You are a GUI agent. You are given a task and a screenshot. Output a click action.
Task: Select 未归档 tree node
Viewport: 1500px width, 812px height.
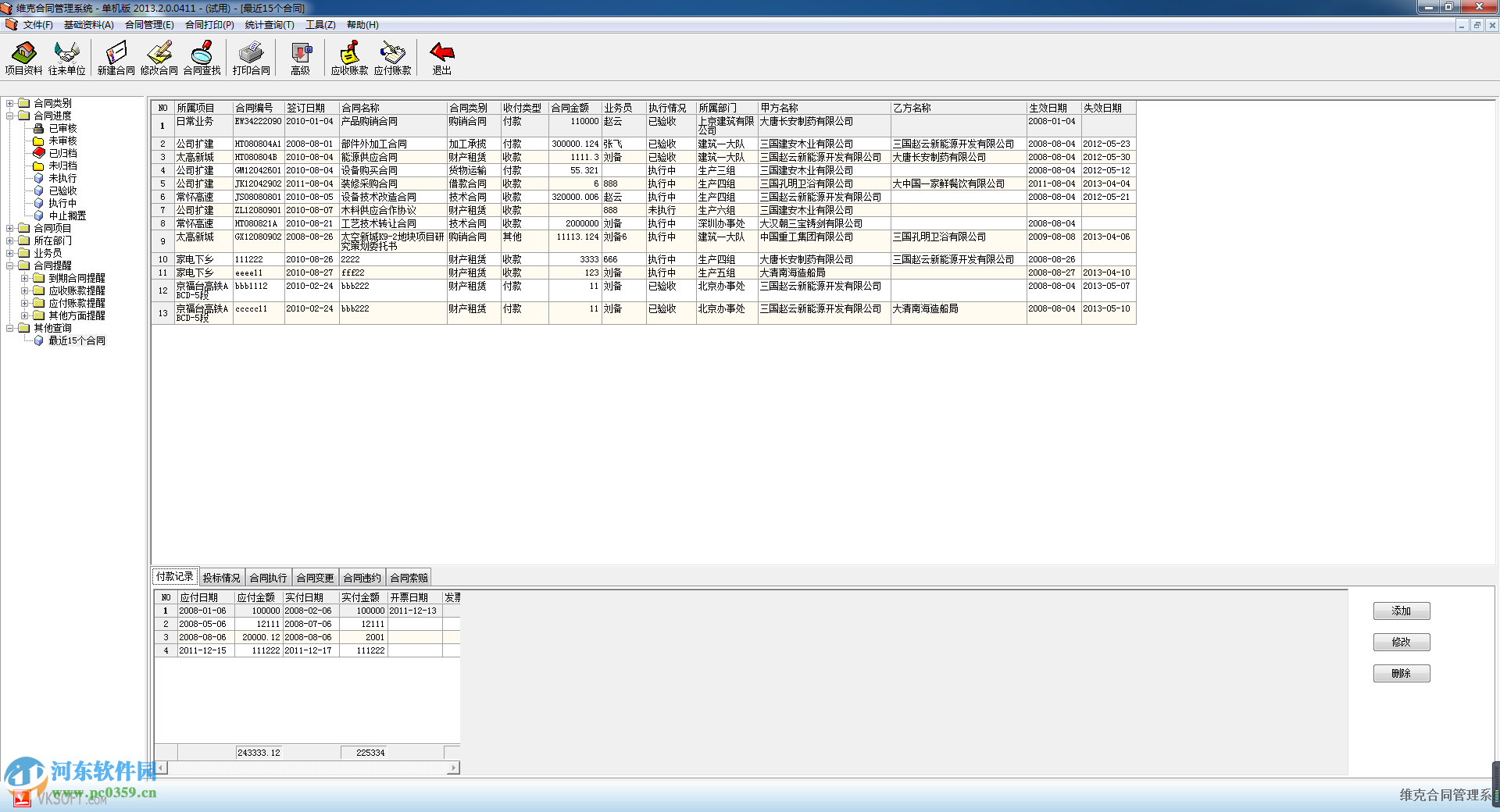click(62, 166)
